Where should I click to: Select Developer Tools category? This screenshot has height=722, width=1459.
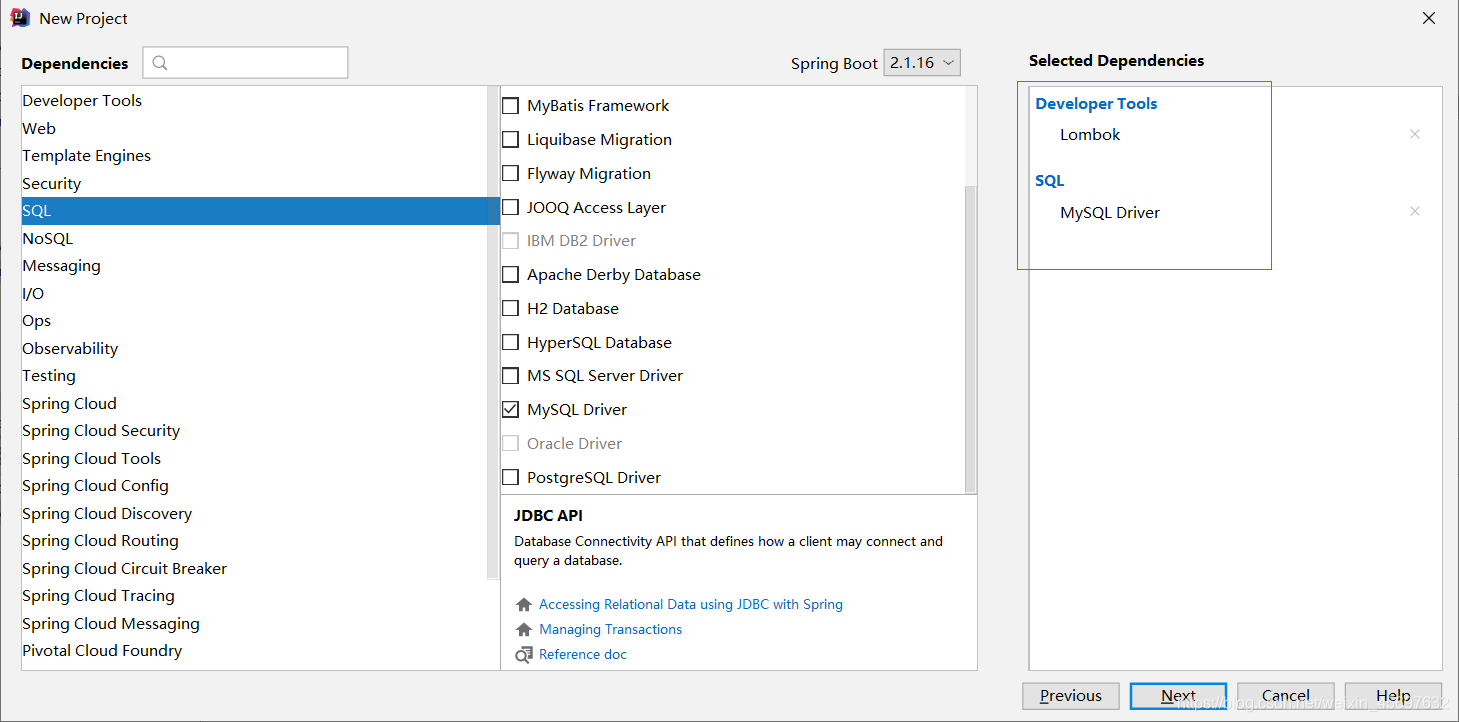pyautogui.click(x=254, y=101)
